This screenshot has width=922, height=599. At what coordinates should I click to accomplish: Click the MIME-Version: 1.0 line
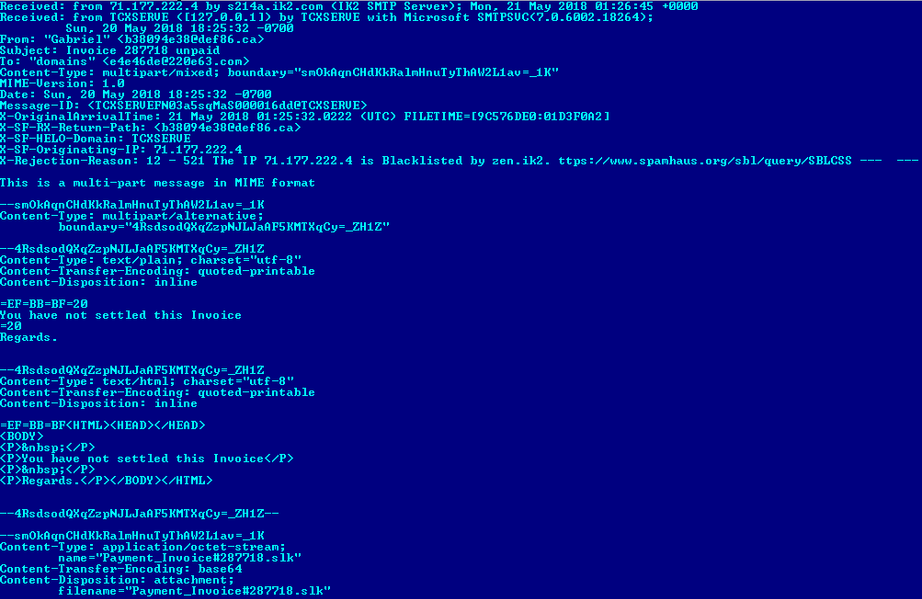[x=62, y=83]
